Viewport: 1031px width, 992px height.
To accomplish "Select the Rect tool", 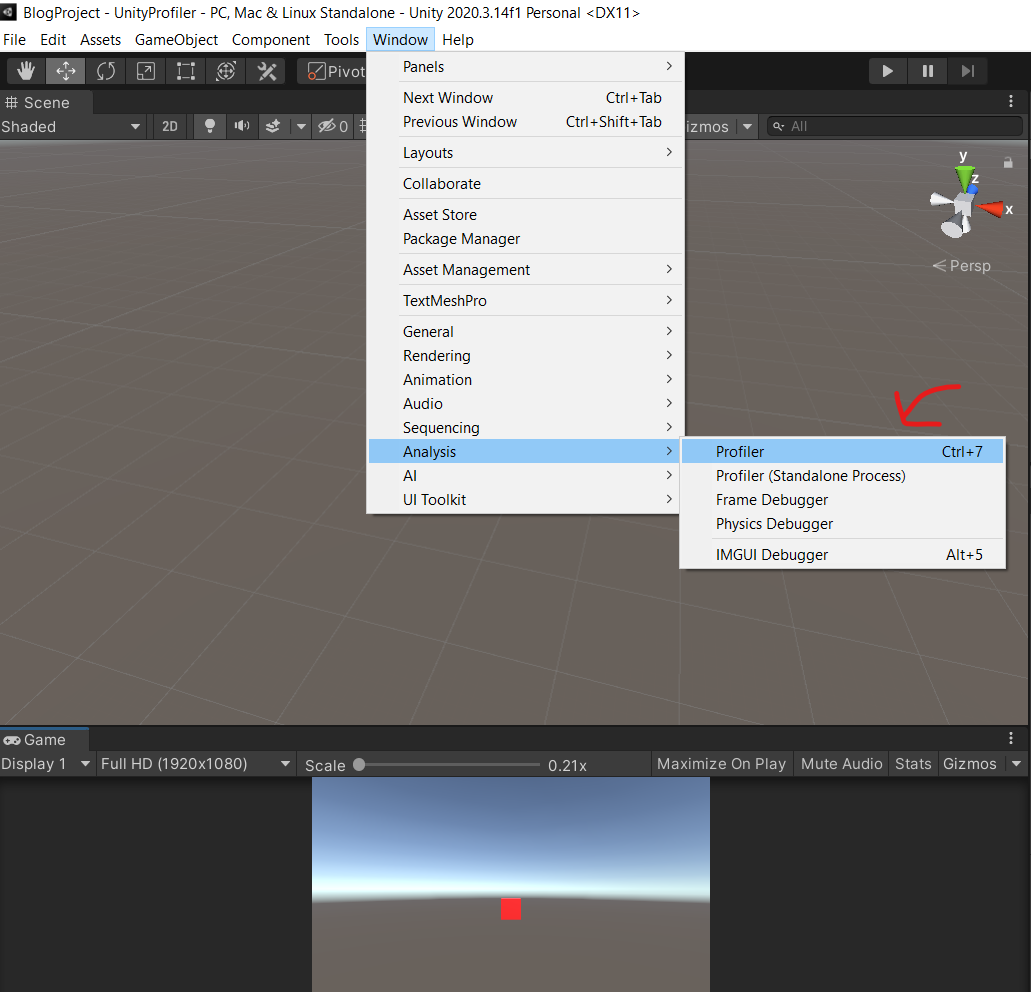I will coord(186,71).
